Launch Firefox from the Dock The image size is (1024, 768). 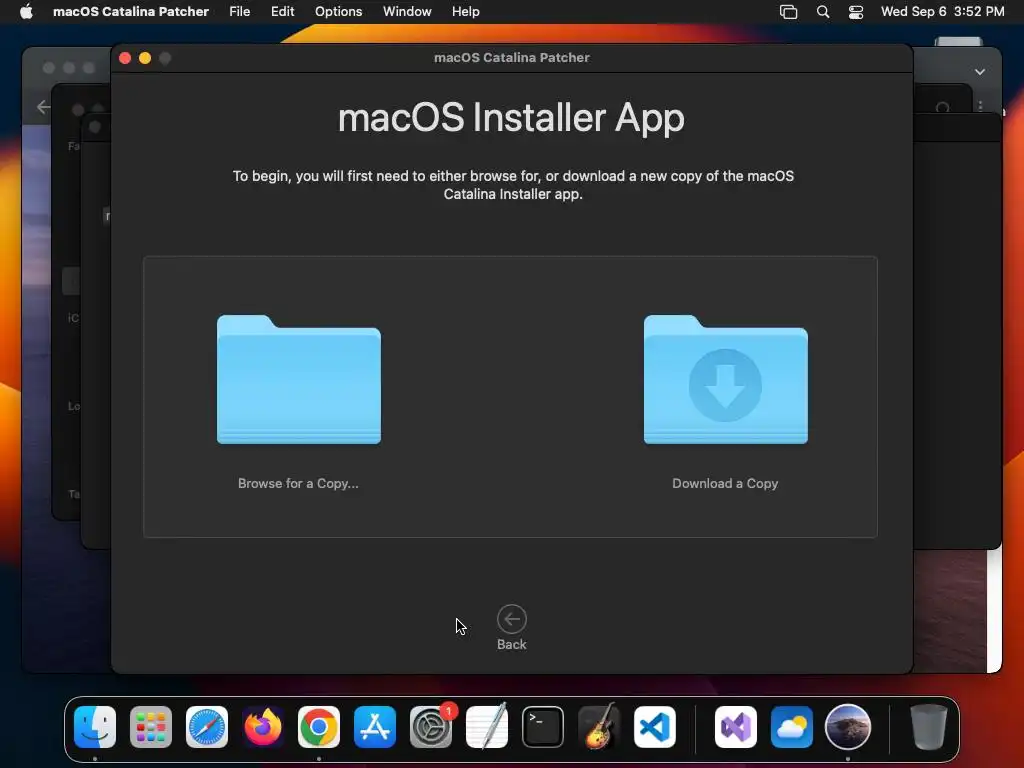(x=263, y=727)
